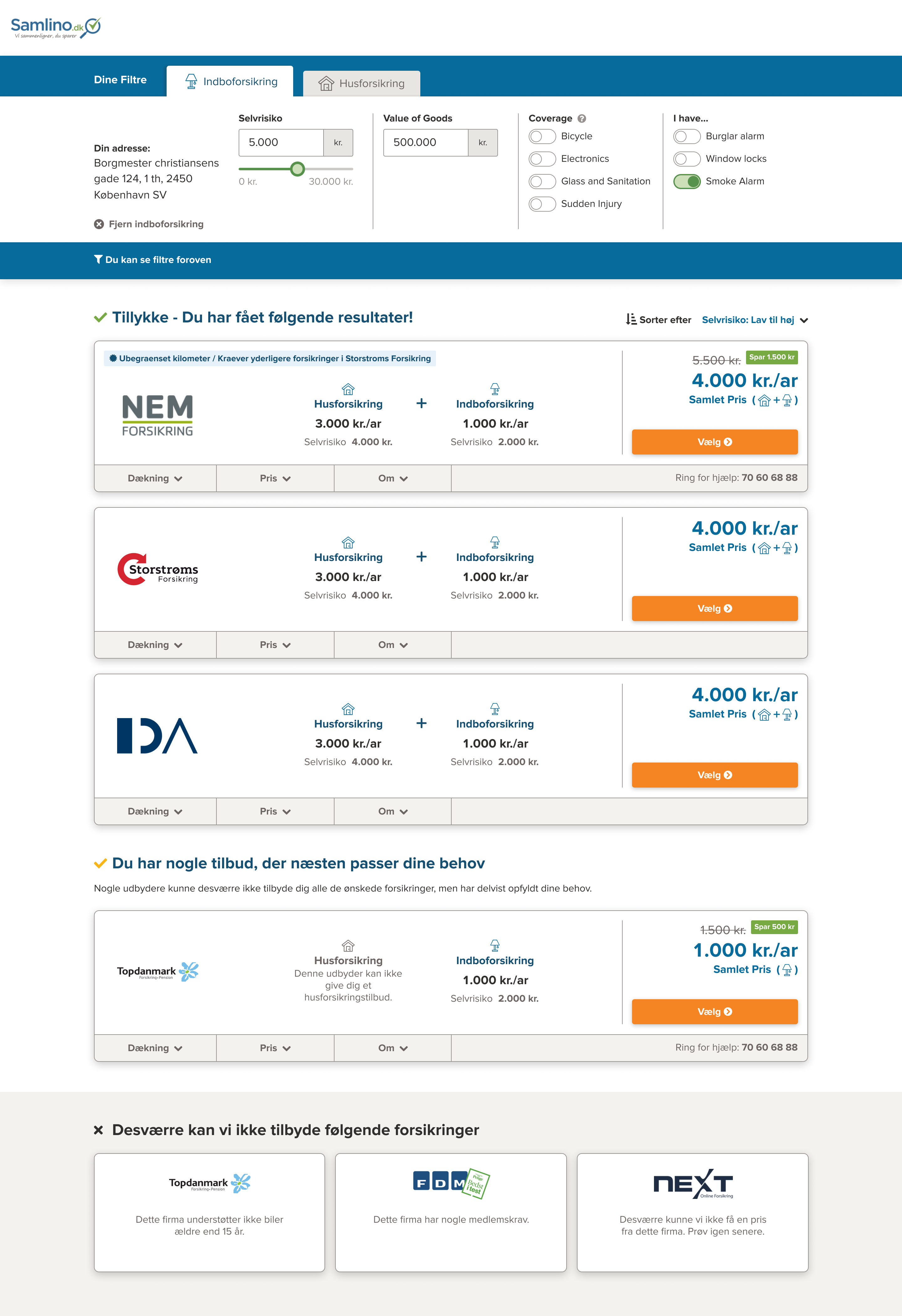Click the Selvrisiko slider handle
The height and width of the screenshot is (1316, 902).
coord(298,169)
